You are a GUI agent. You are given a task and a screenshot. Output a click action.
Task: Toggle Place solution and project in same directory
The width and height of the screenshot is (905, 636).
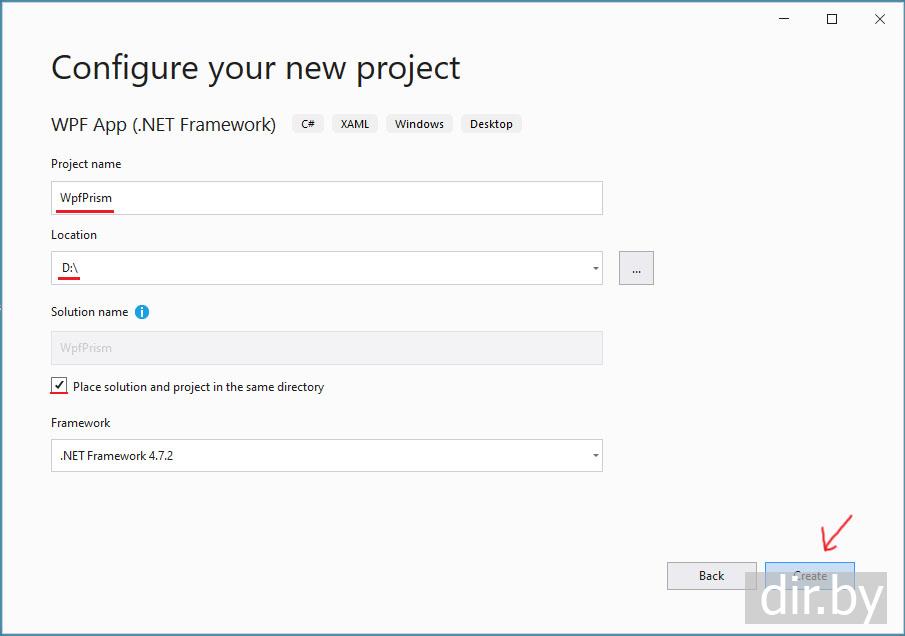pyautogui.click(x=60, y=386)
